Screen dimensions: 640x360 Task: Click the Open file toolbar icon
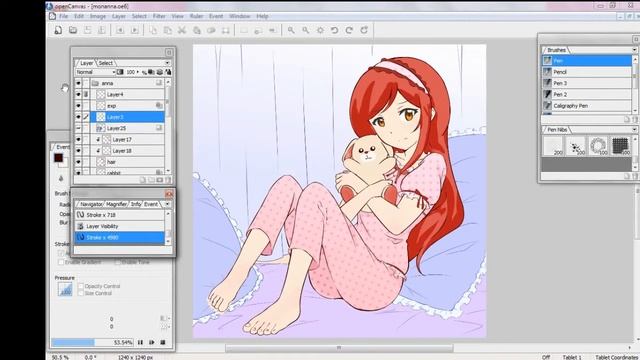(x=73, y=30)
